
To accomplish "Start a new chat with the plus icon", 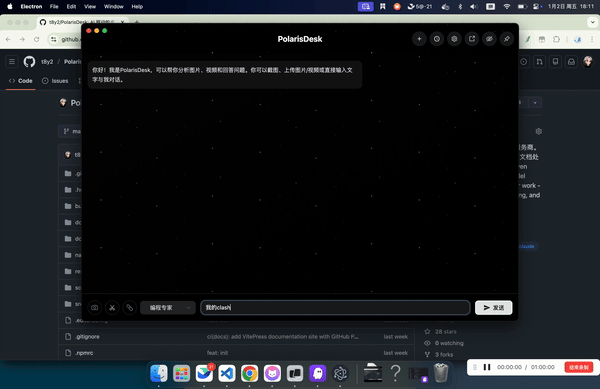I will pos(419,39).
